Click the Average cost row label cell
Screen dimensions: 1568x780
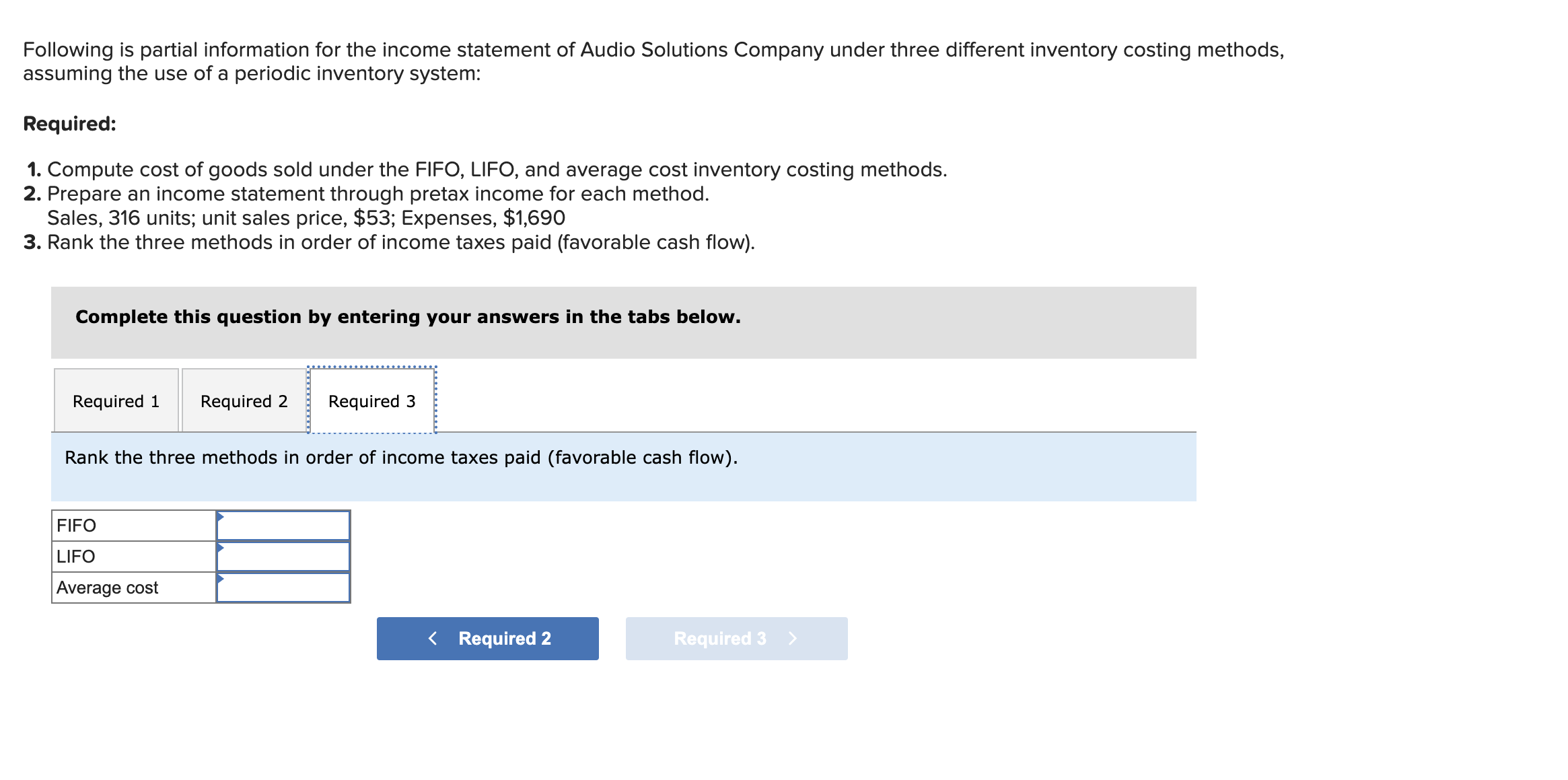[x=133, y=588]
